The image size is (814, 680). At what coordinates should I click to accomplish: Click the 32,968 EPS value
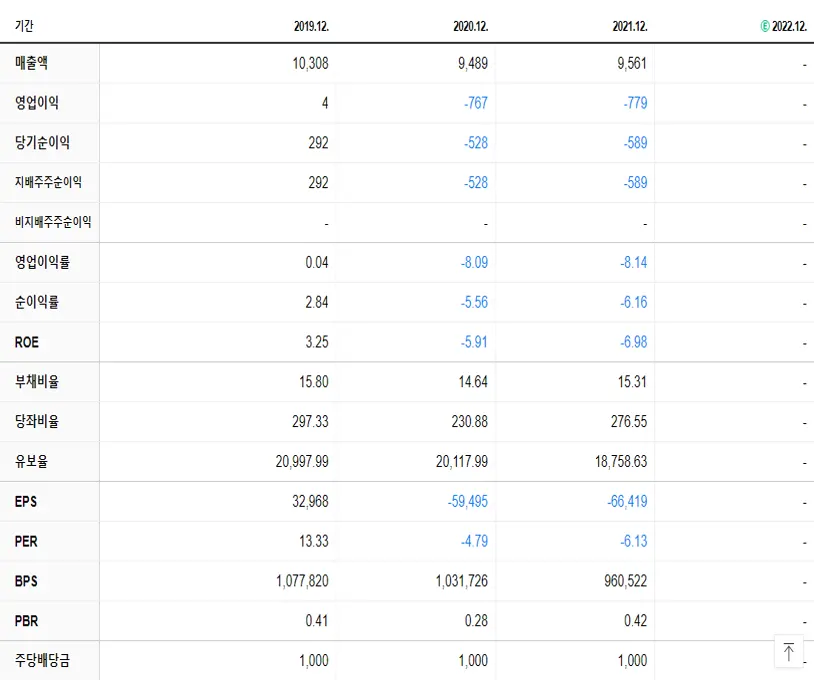point(310,501)
